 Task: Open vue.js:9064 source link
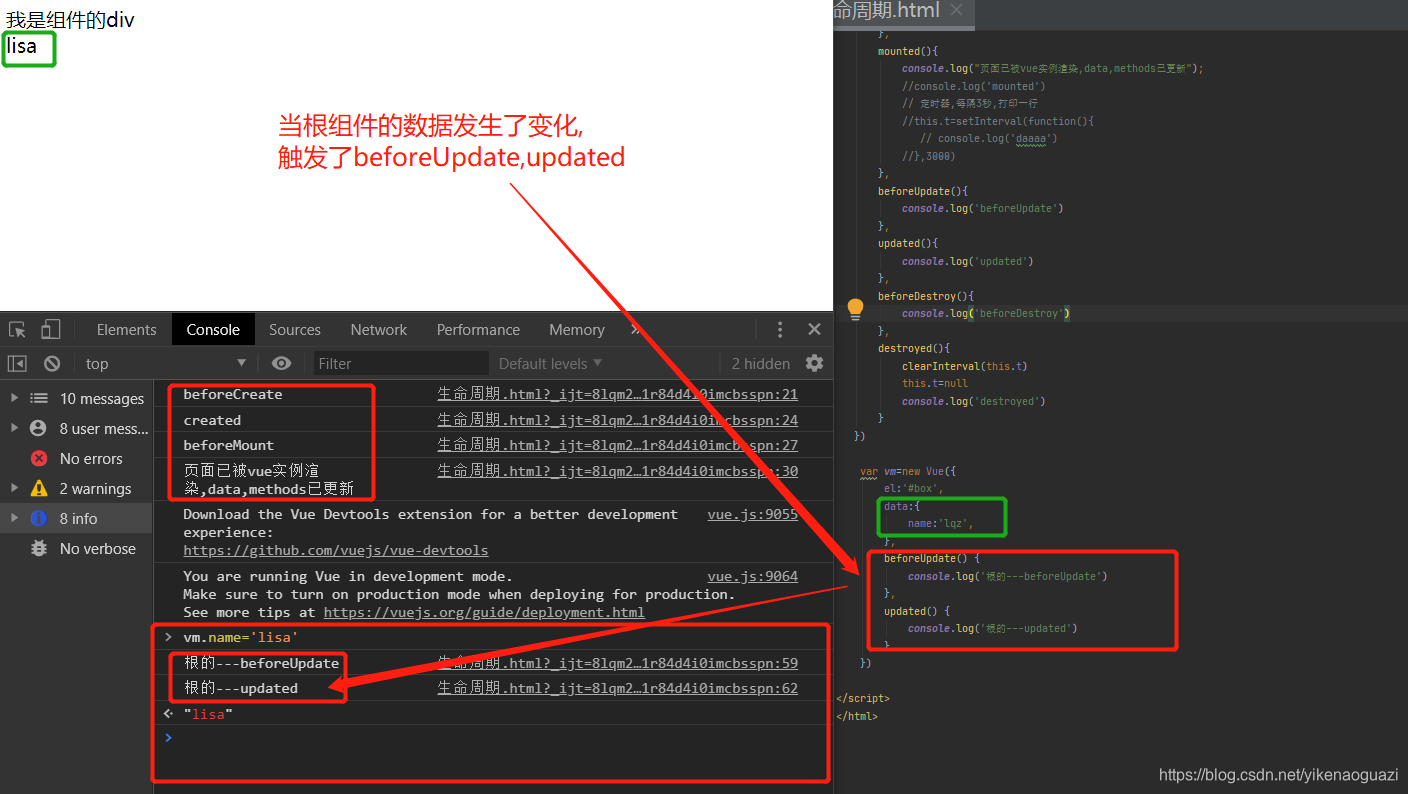coord(752,576)
